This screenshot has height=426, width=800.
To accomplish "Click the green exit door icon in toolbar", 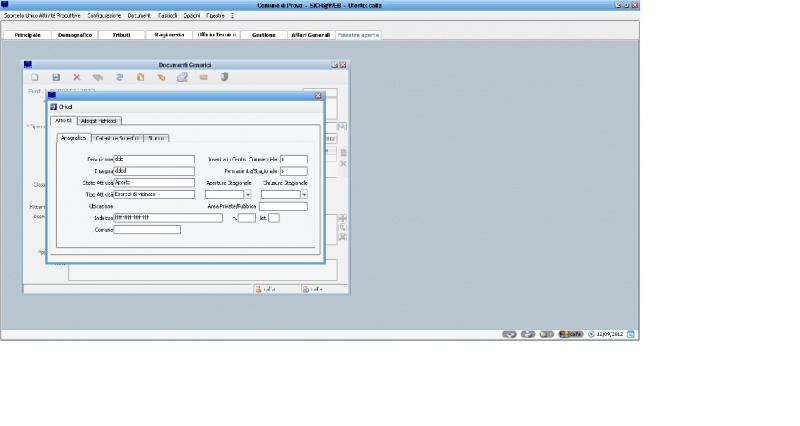I will click(x=224, y=78).
